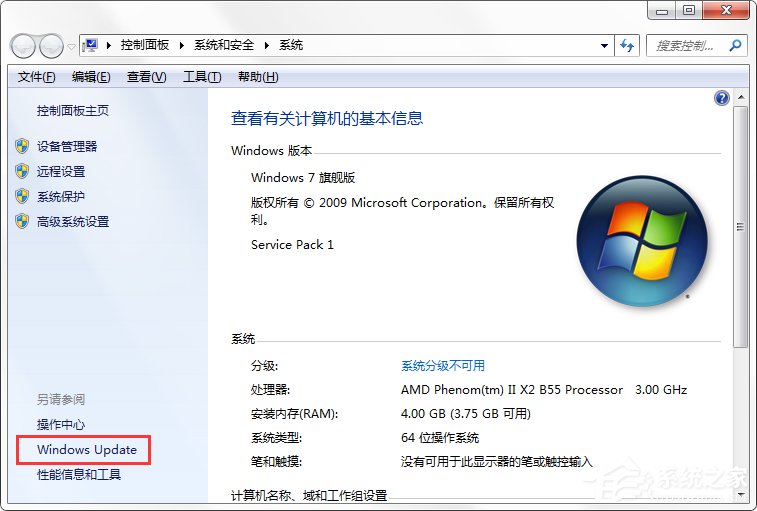Click the back navigation arrow button
757x511 pixels.
click(x=23, y=46)
